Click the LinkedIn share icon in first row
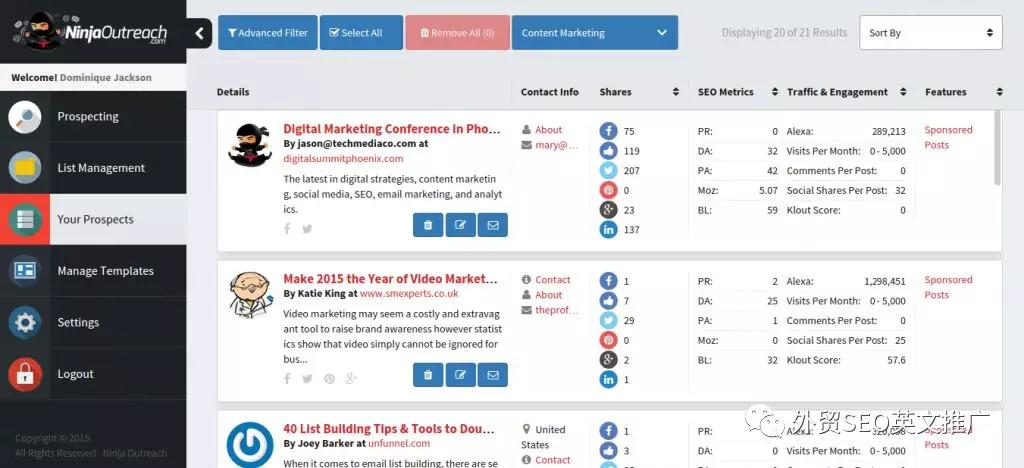This screenshot has height=468, width=1024. 608,230
